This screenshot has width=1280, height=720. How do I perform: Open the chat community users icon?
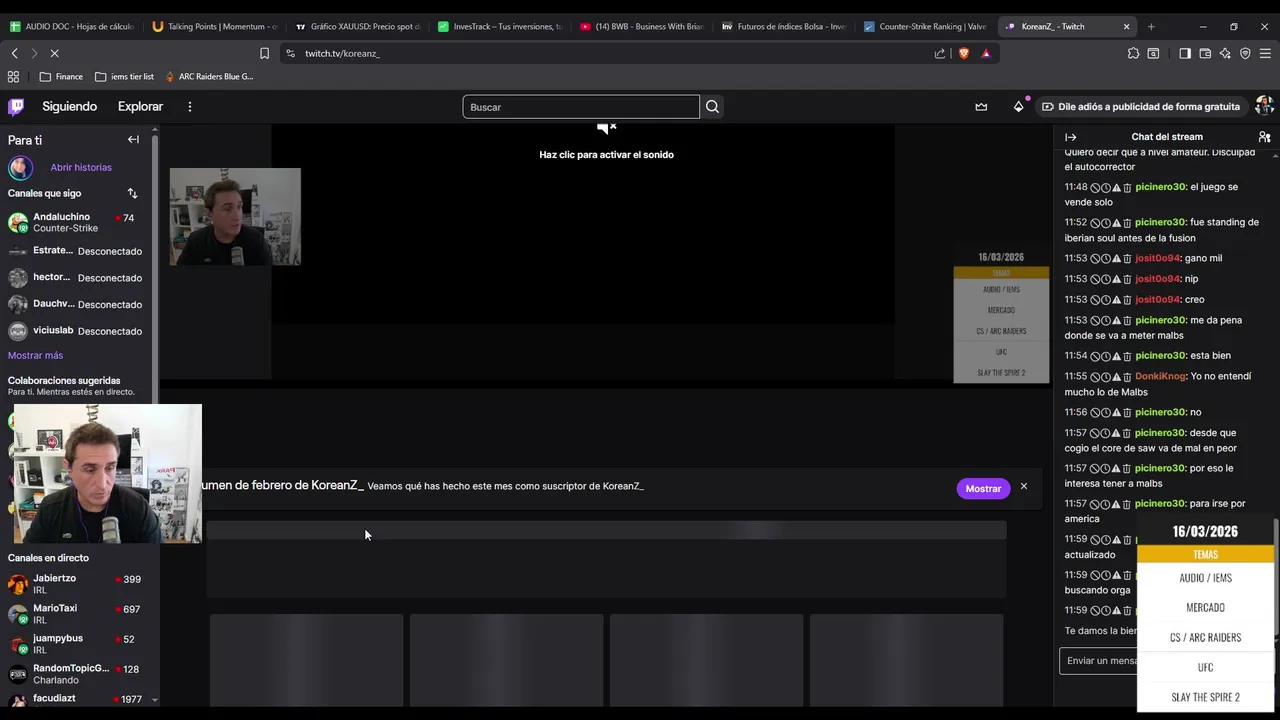1264,137
